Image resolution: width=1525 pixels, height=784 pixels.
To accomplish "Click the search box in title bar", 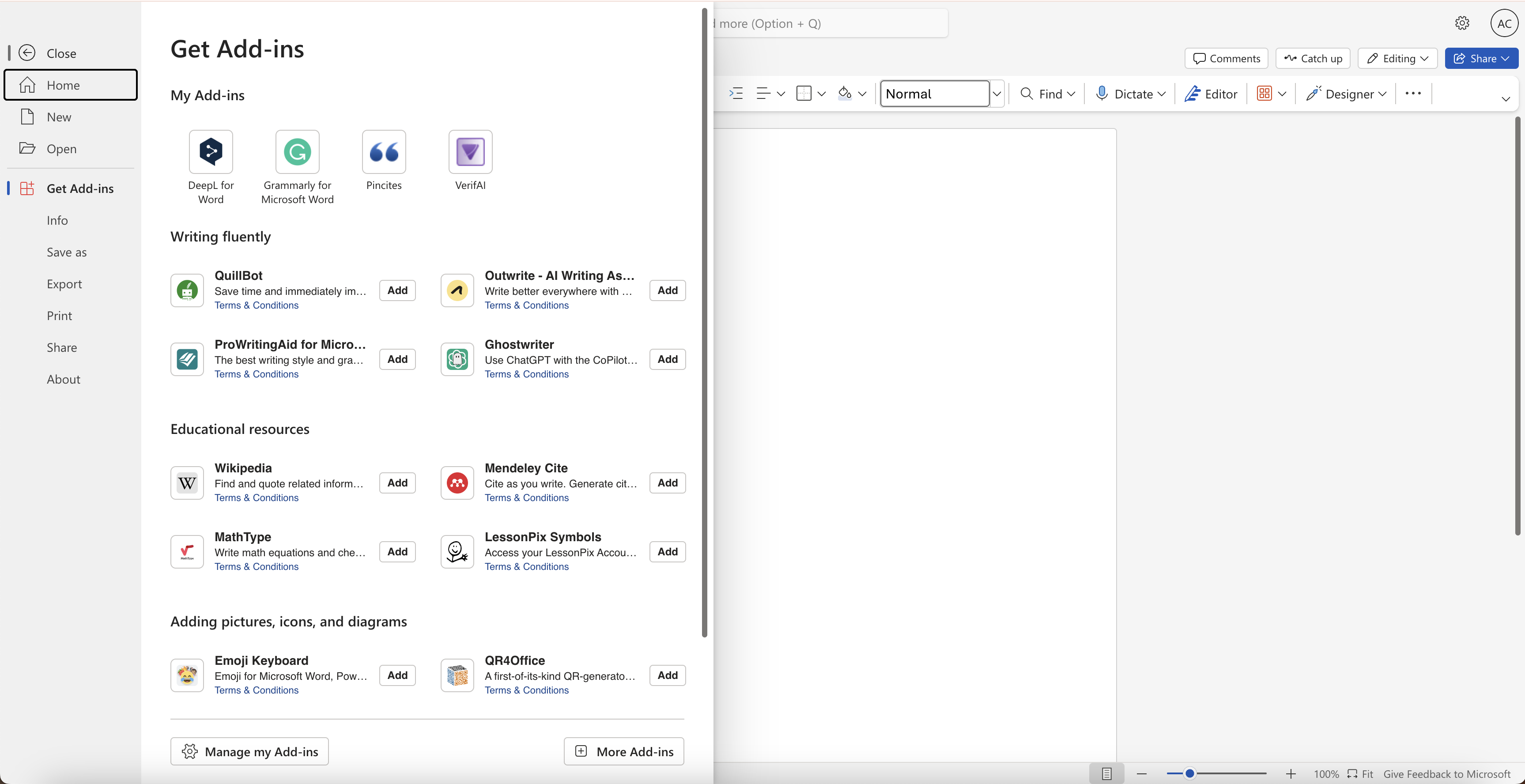I will (x=829, y=24).
